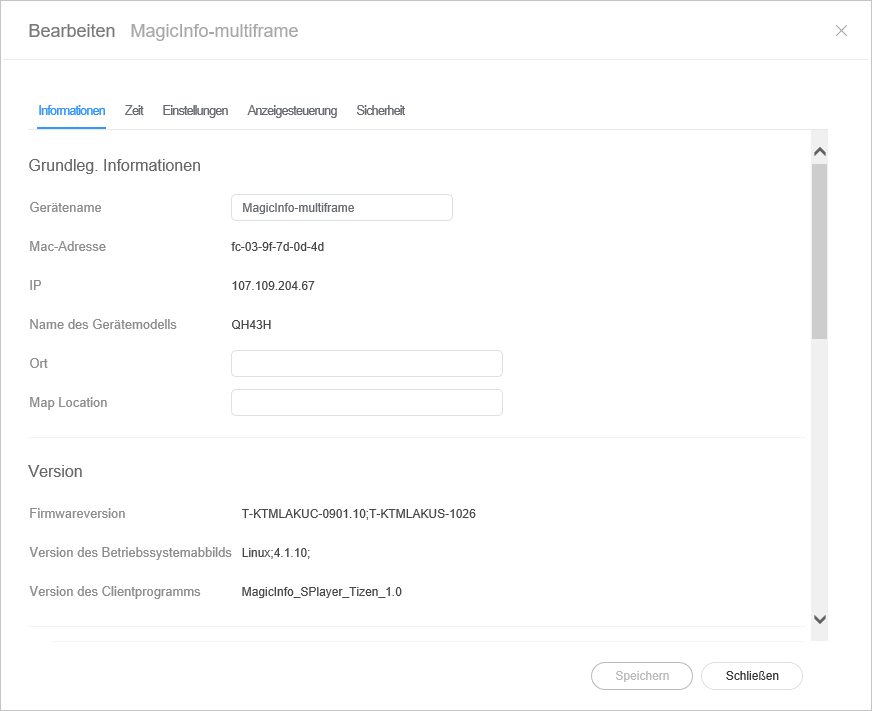
Task: Open the Sicherheit tab
Action: point(380,111)
